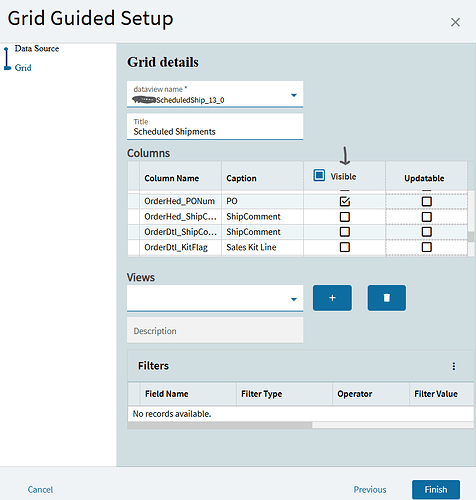Click into the Title text field
This screenshot has height=500, width=476.
tap(215, 127)
